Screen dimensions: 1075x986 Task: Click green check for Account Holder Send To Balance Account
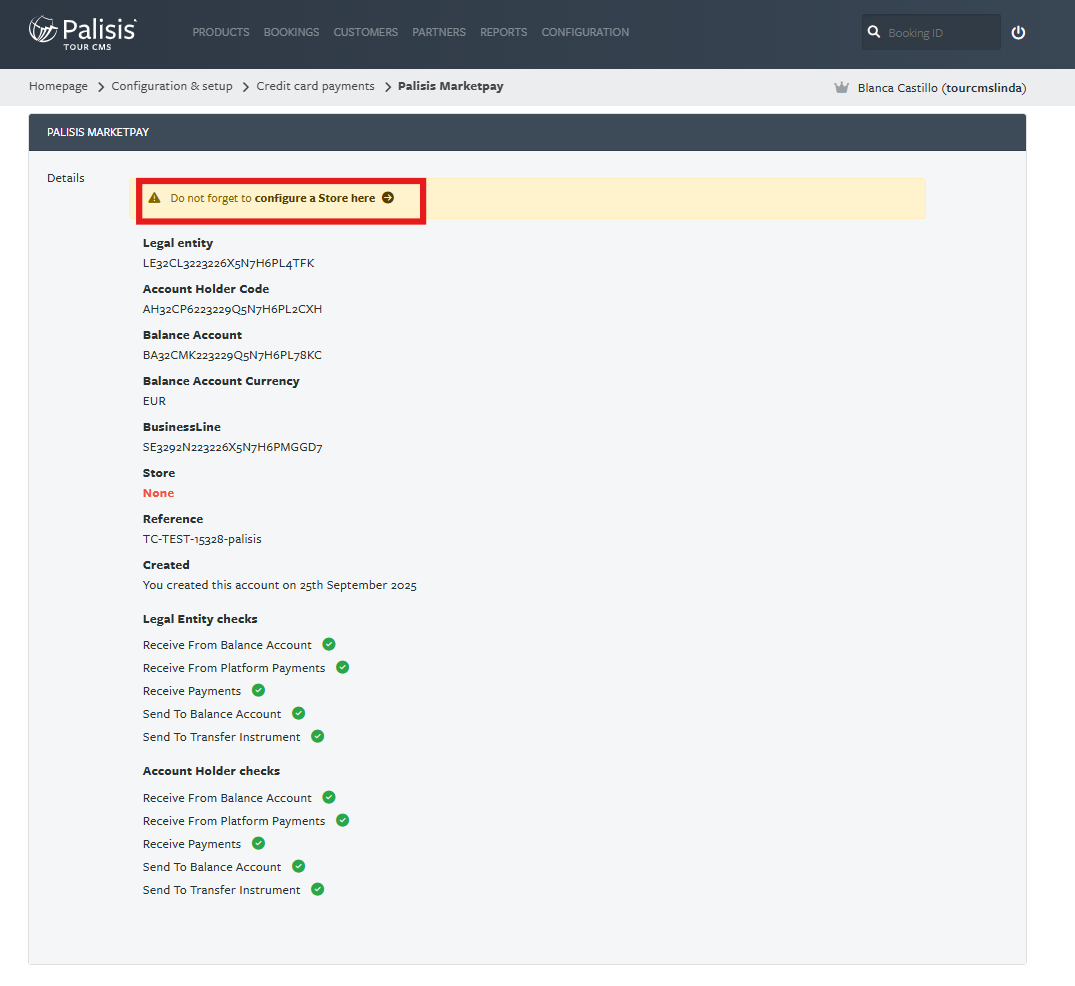coord(298,866)
